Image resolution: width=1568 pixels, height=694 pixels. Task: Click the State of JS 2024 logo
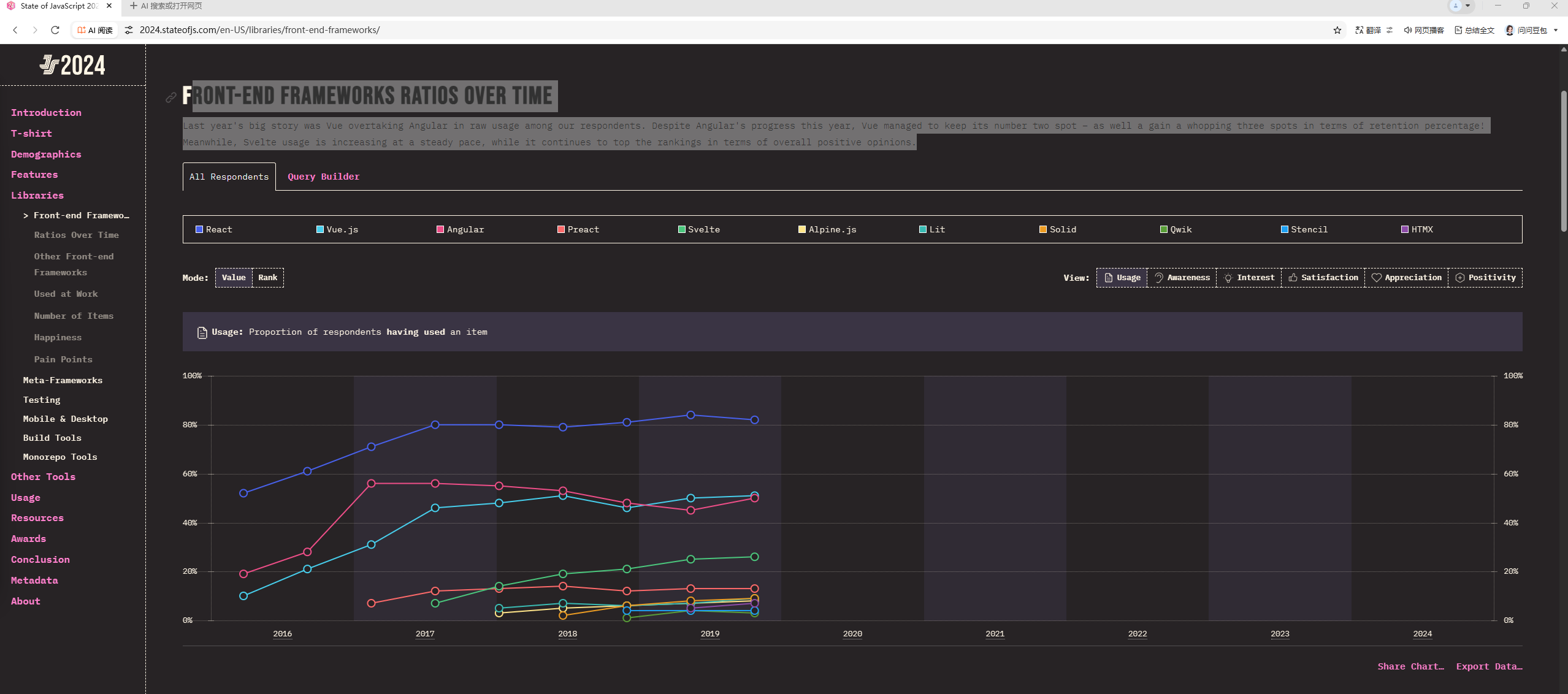tap(72, 65)
